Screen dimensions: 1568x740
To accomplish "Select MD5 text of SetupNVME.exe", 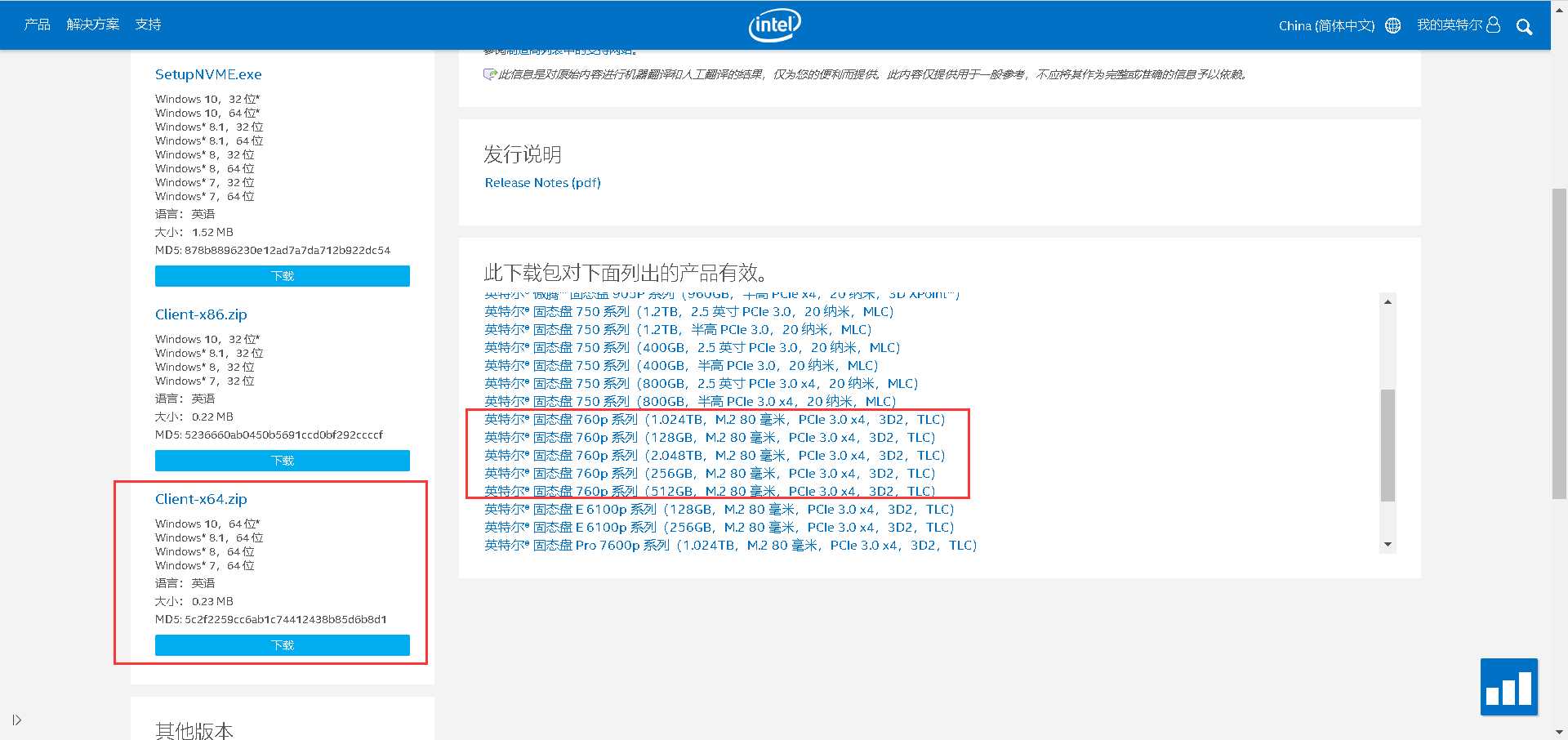I will [273, 251].
